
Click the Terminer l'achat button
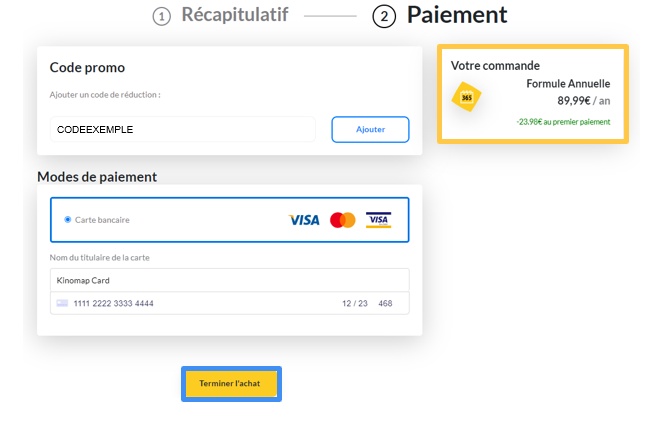pos(231,384)
